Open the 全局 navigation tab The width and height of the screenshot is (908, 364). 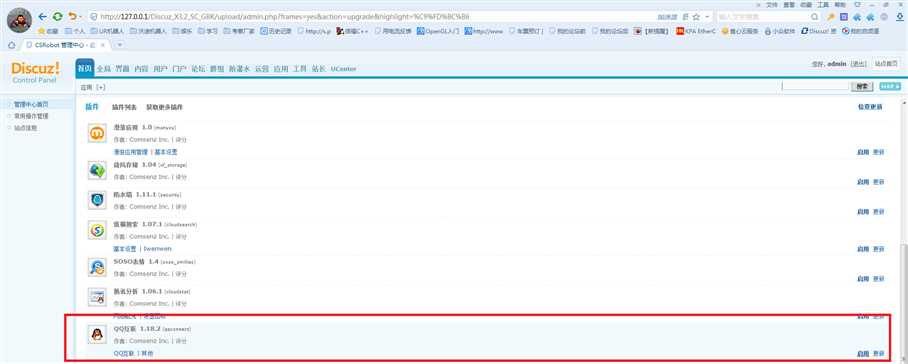pyautogui.click(x=103, y=68)
